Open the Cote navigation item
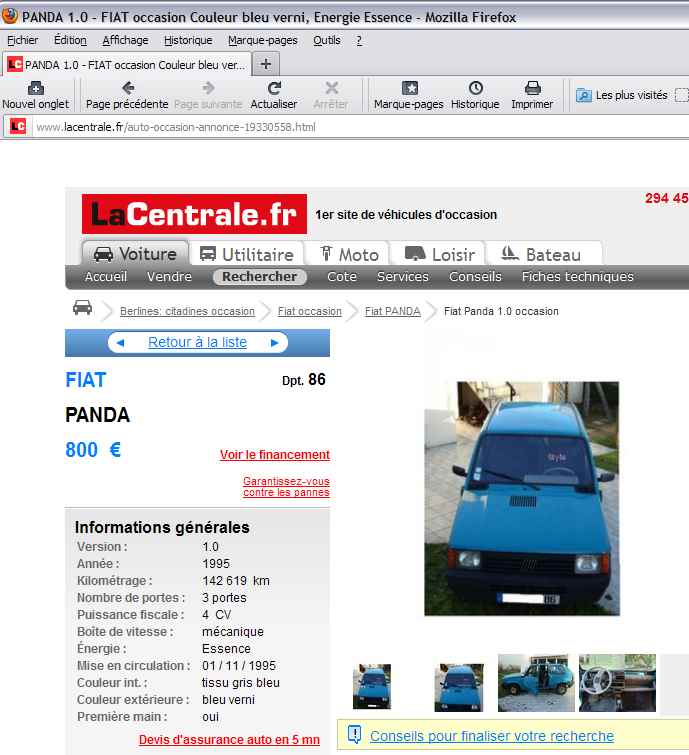This screenshot has width=689, height=755. pyautogui.click(x=342, y=276)
